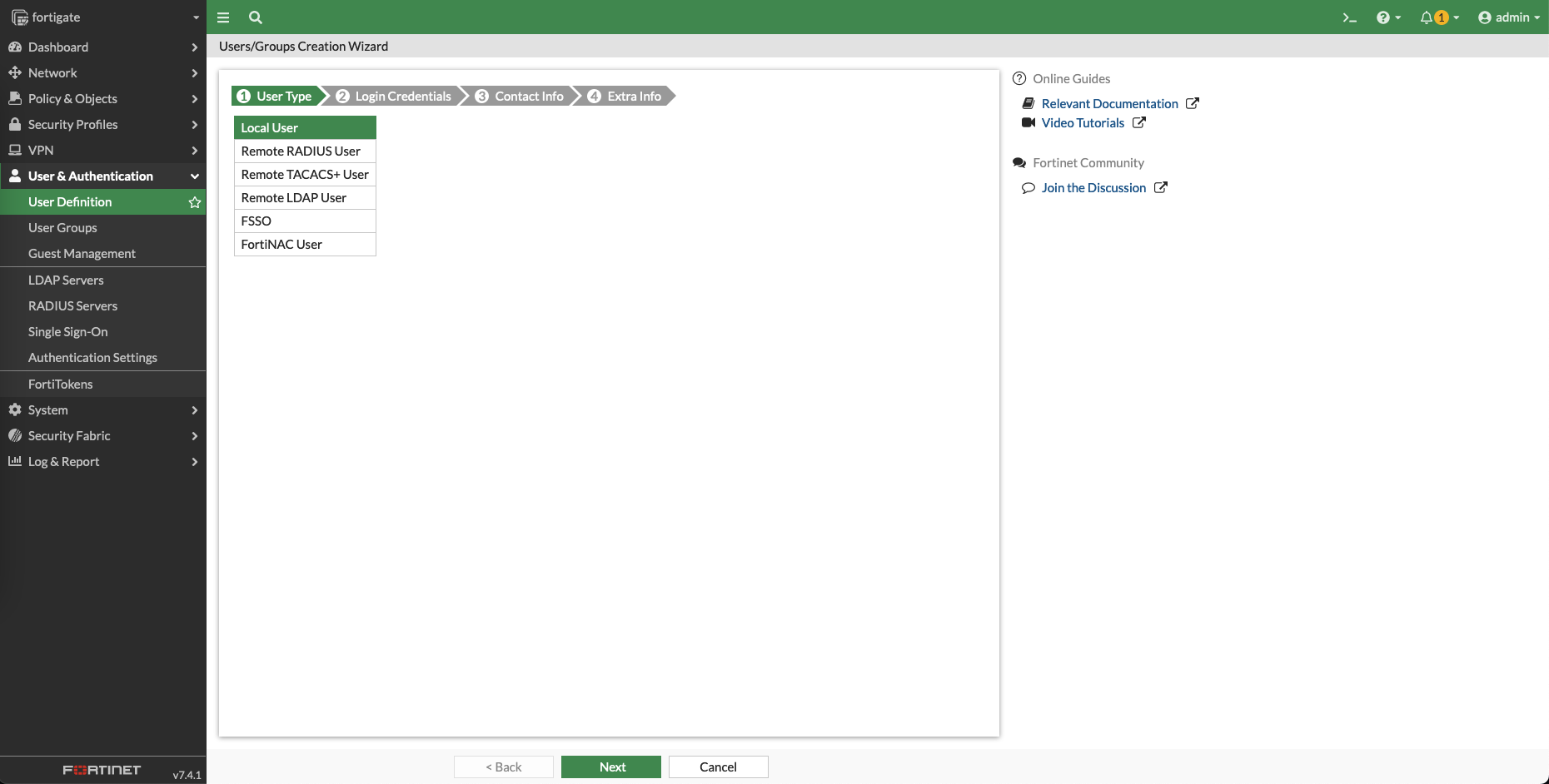Click the Next button
Image resolution: width=1549 pixels, height=784 pixels.
pos(611,767)
